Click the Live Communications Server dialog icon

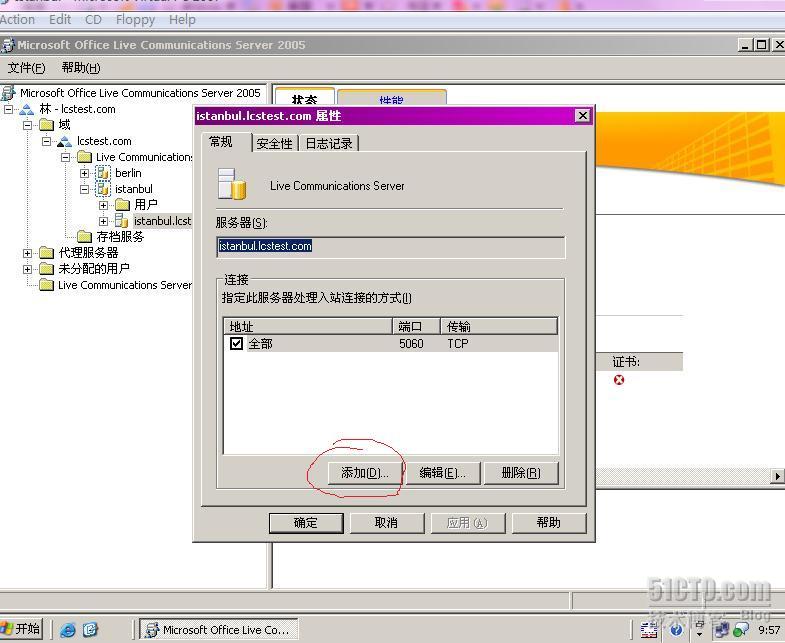click(232, 184)
